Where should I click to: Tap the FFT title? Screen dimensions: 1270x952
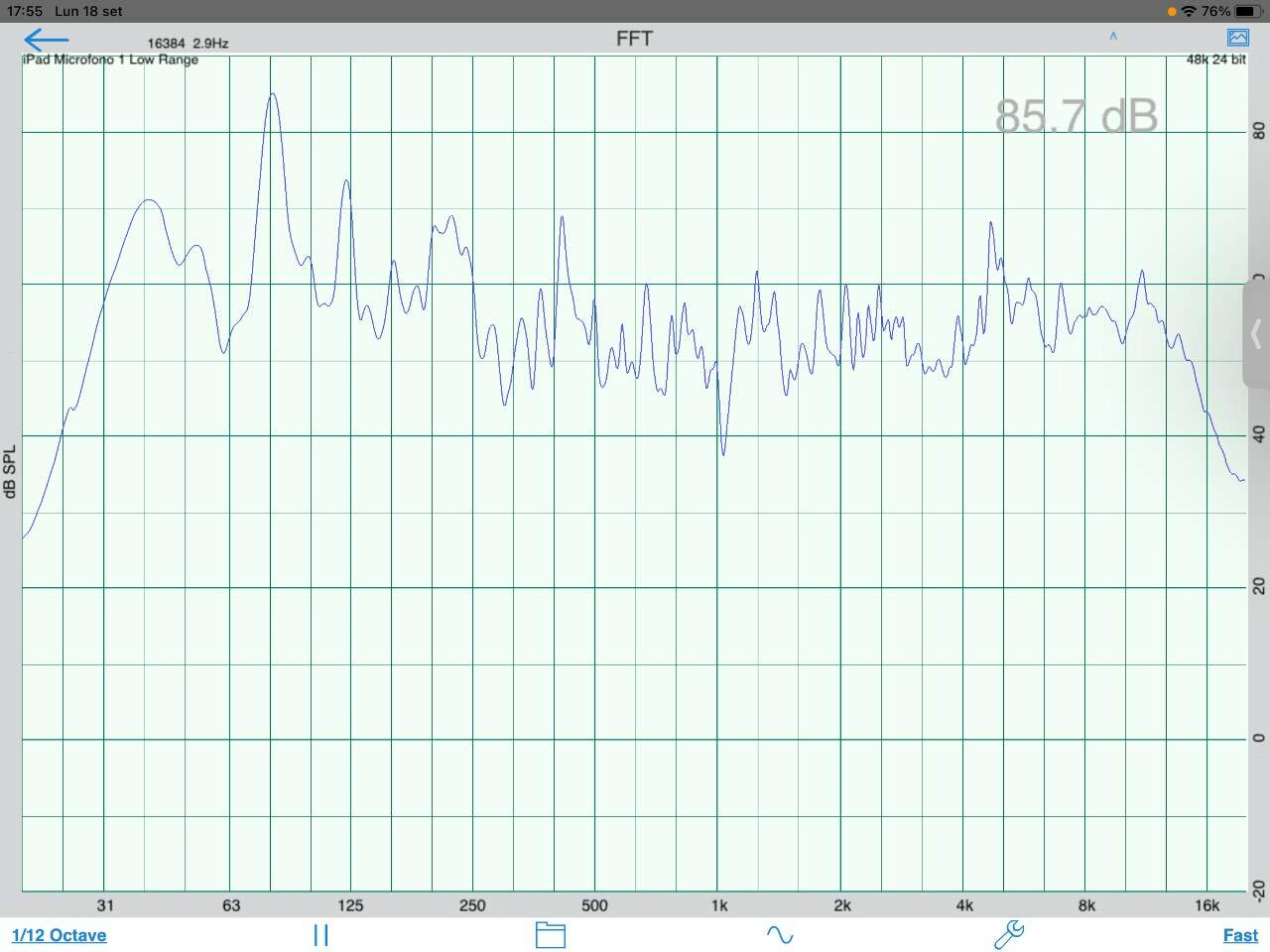click(634, 39)
